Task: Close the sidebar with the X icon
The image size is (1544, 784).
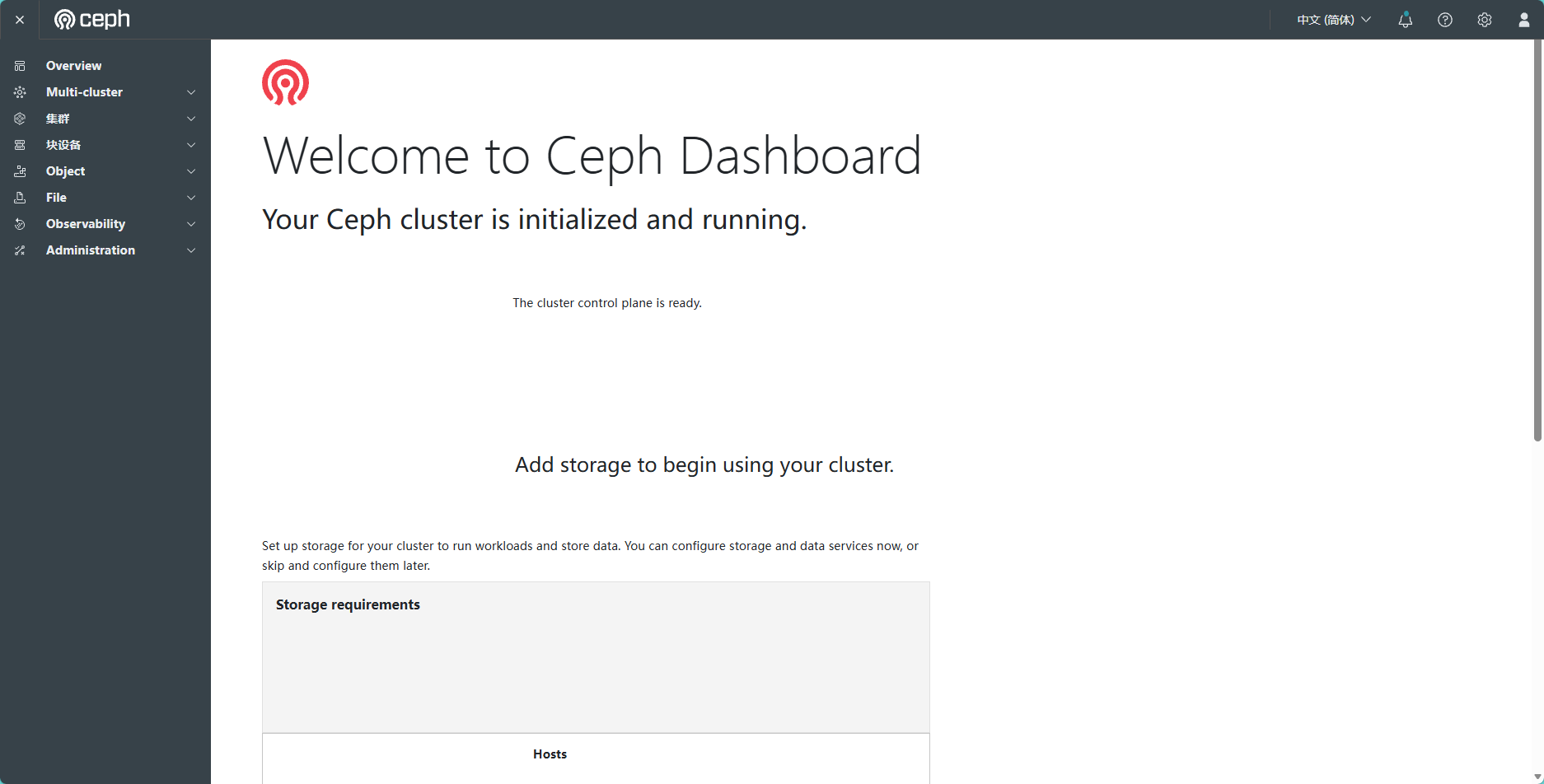Action: [x=20, y=20]
